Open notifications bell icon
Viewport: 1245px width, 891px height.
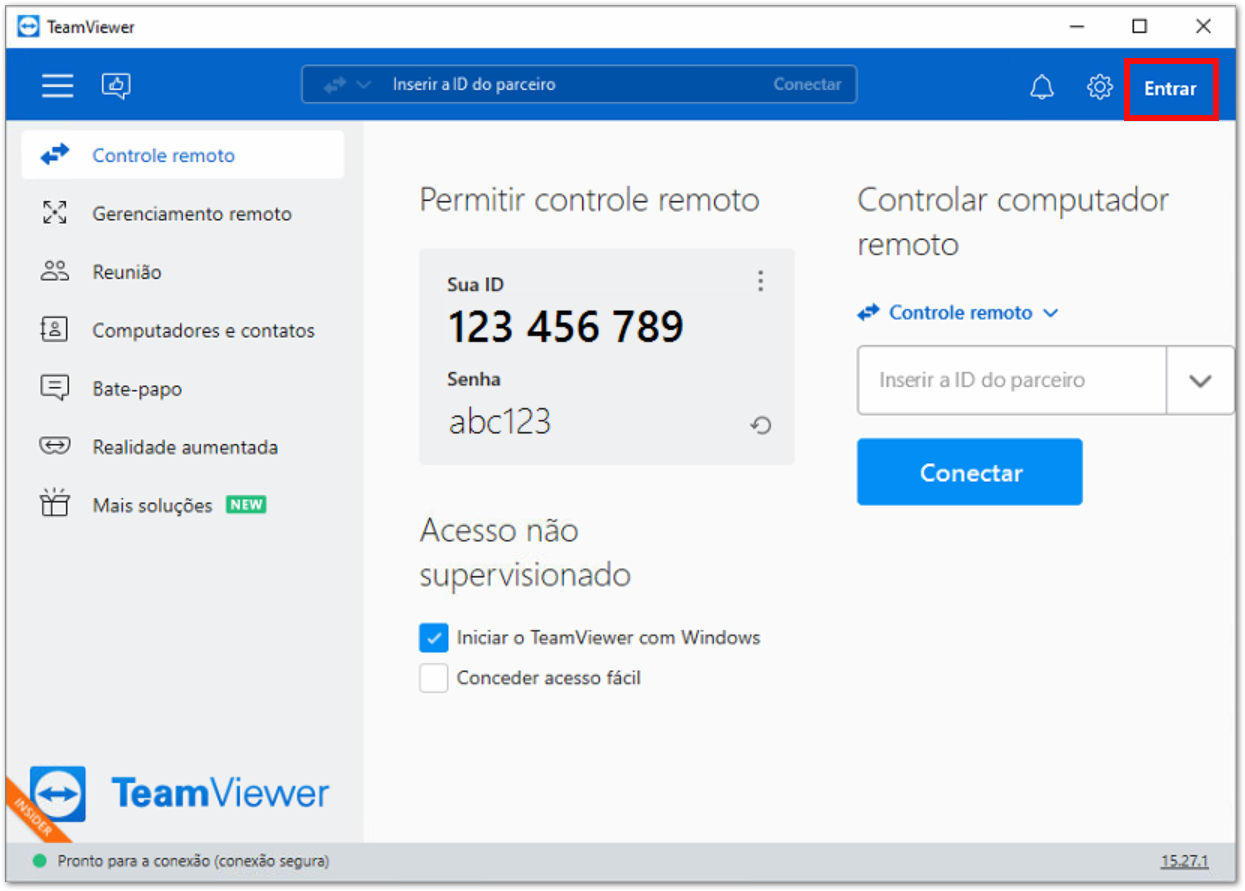click(x=1042, y=87)
